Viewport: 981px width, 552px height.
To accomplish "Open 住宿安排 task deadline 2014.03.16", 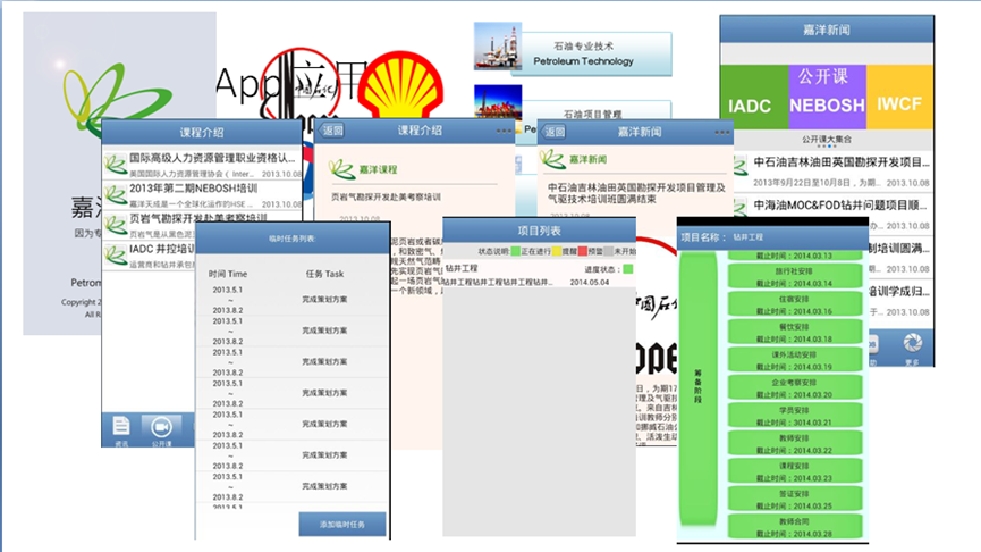I will point(794,305).
